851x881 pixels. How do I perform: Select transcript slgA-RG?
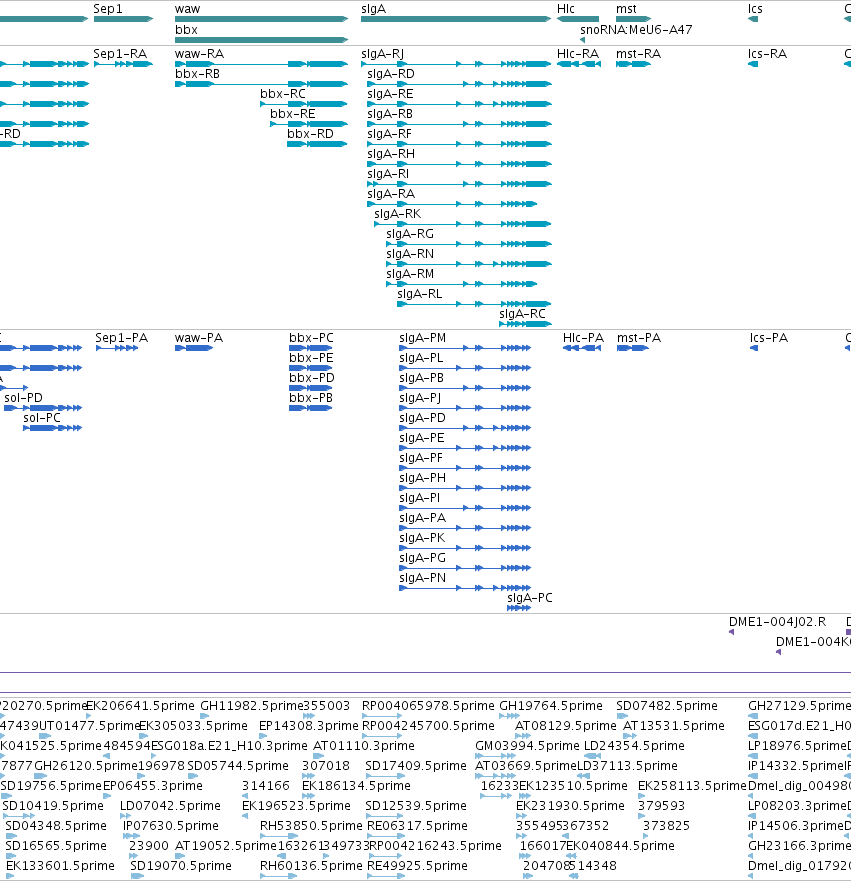[x=469, y=244]
